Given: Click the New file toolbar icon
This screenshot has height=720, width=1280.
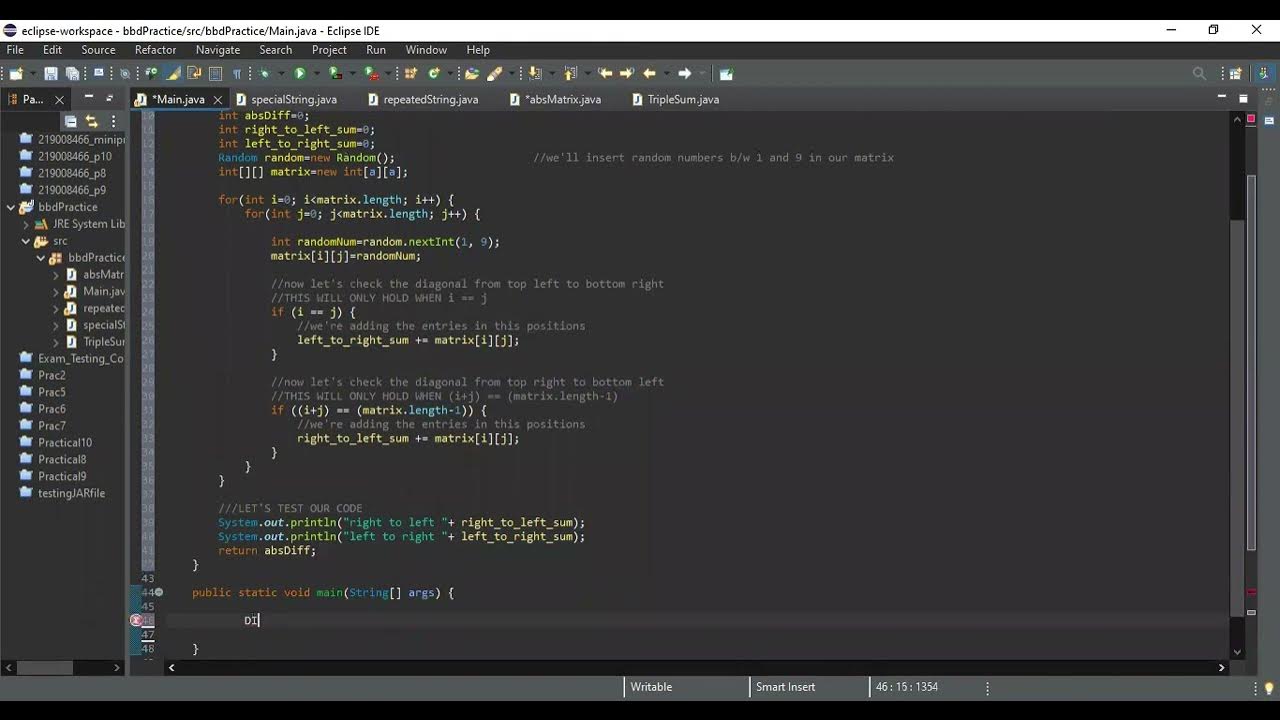Looking at the screenshot, I should click(x=16, y=73).
